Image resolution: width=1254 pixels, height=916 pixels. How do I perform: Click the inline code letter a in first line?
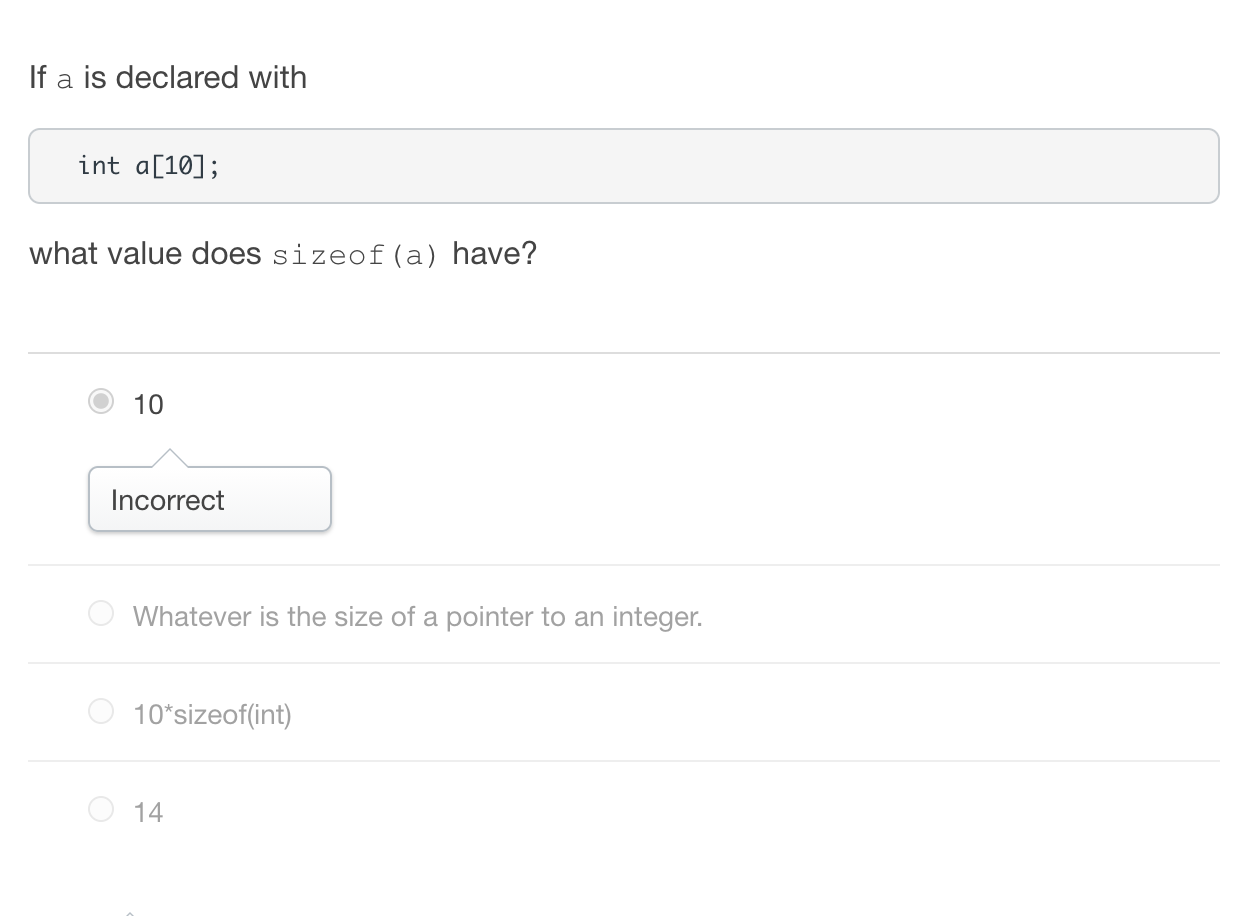click(65, 80)
